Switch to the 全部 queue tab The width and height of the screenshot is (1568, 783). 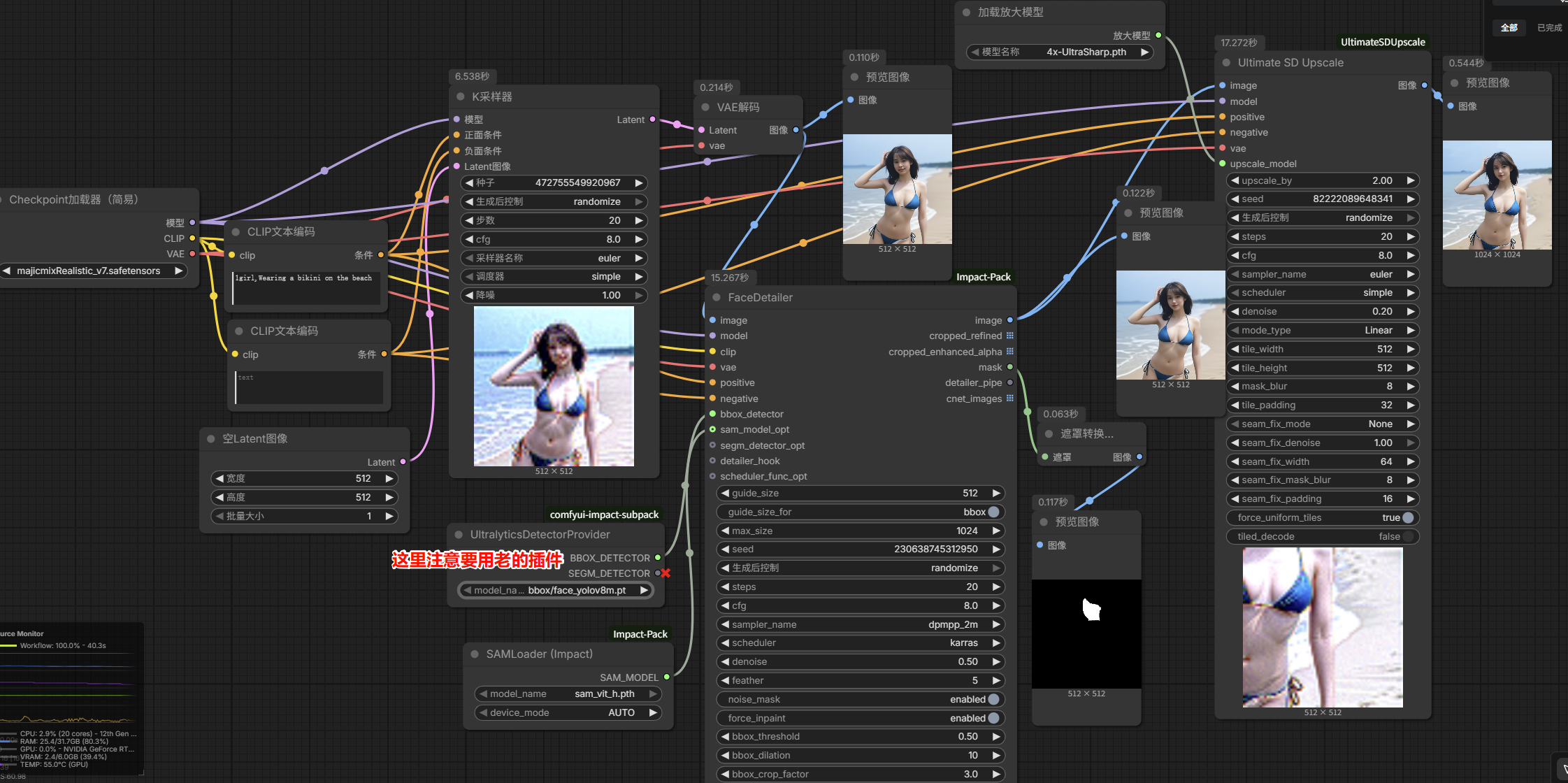click(1509, 27)
